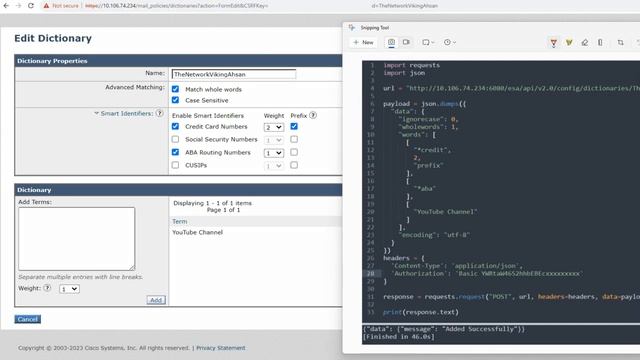
Task: Check Social Security Numbers prefix checkbox
Action: point(294,139)
